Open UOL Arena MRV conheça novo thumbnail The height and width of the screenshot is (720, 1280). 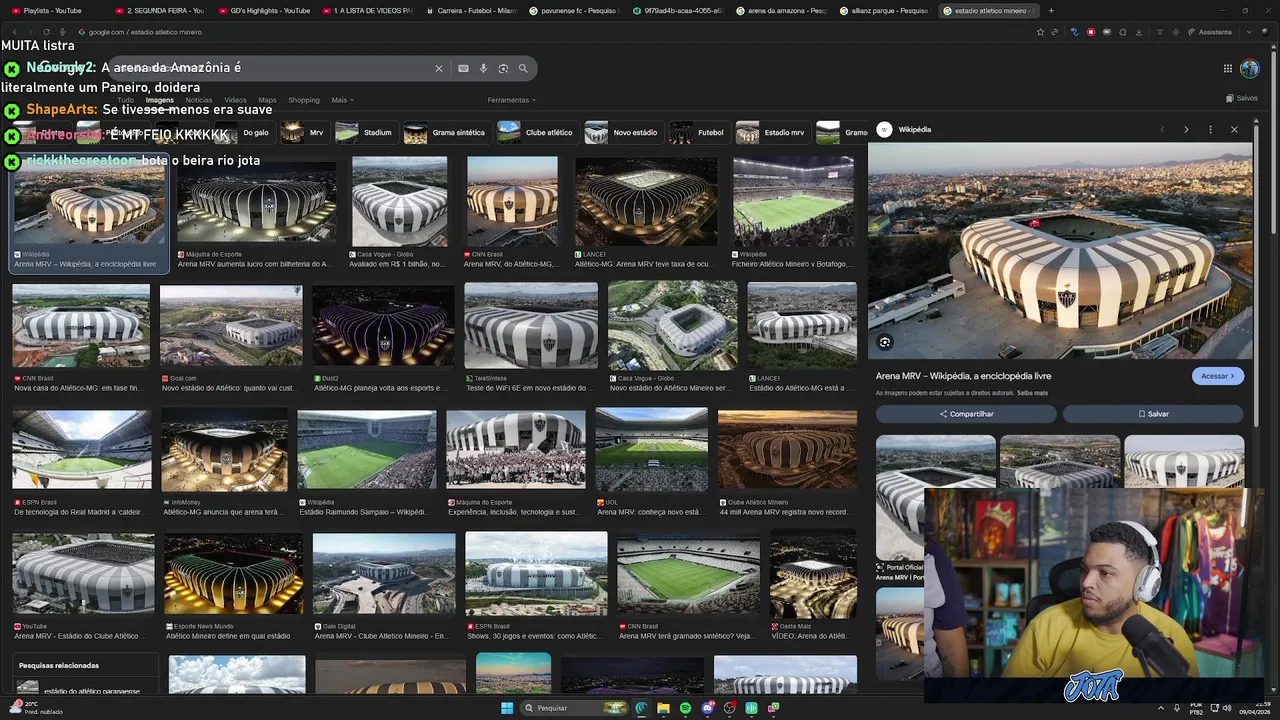pos(651,450)
